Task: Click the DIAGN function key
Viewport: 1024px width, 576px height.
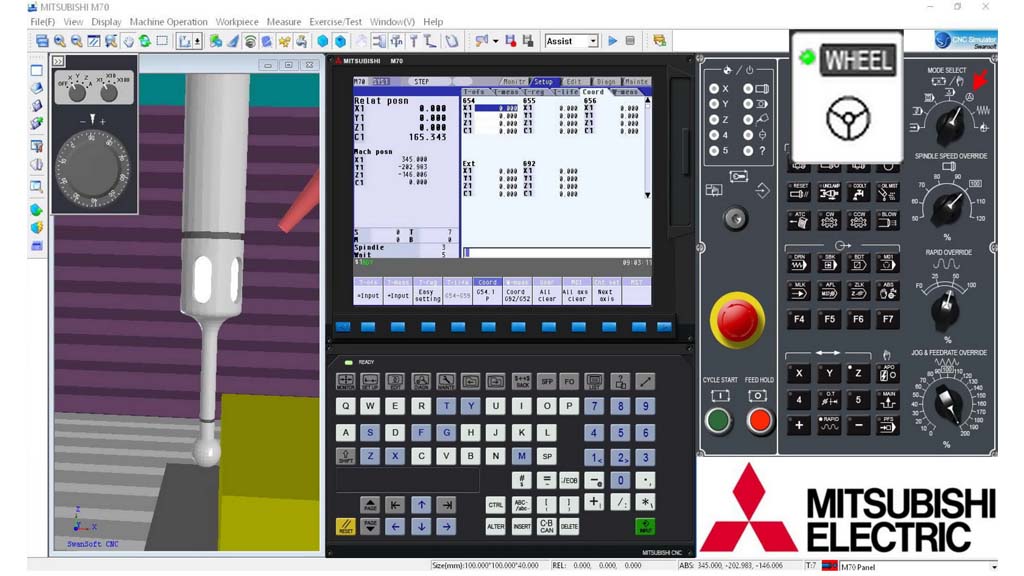Action: (x=421, y=381)
